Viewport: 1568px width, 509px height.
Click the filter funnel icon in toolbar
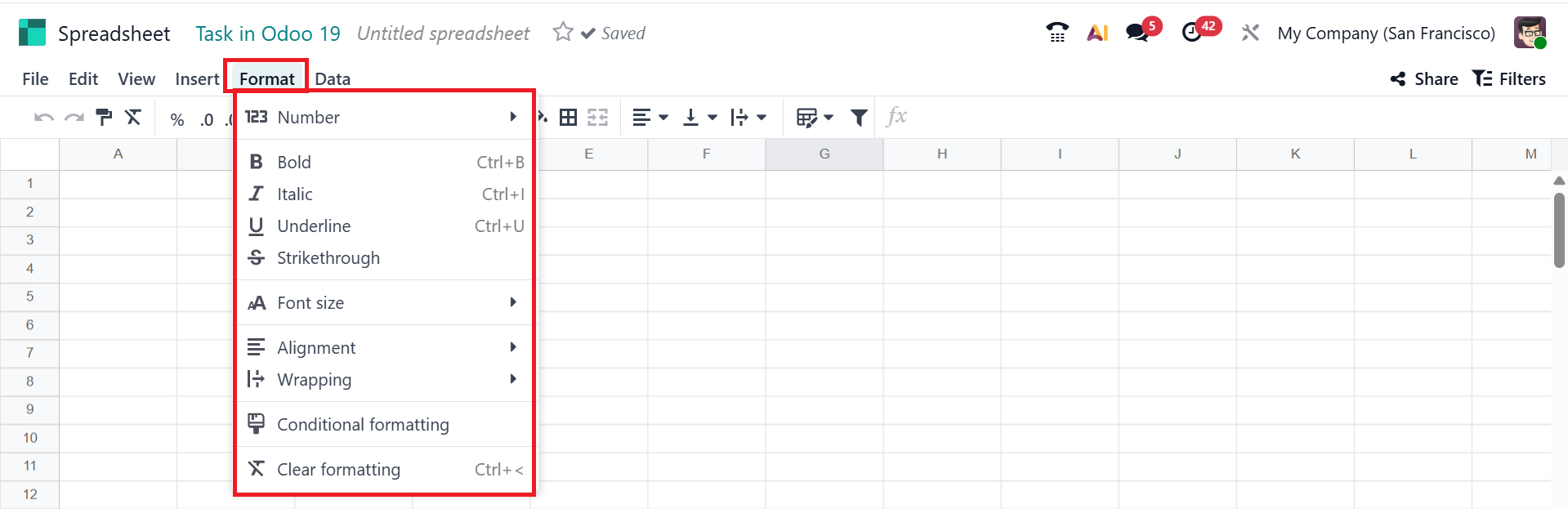point(859,118)
